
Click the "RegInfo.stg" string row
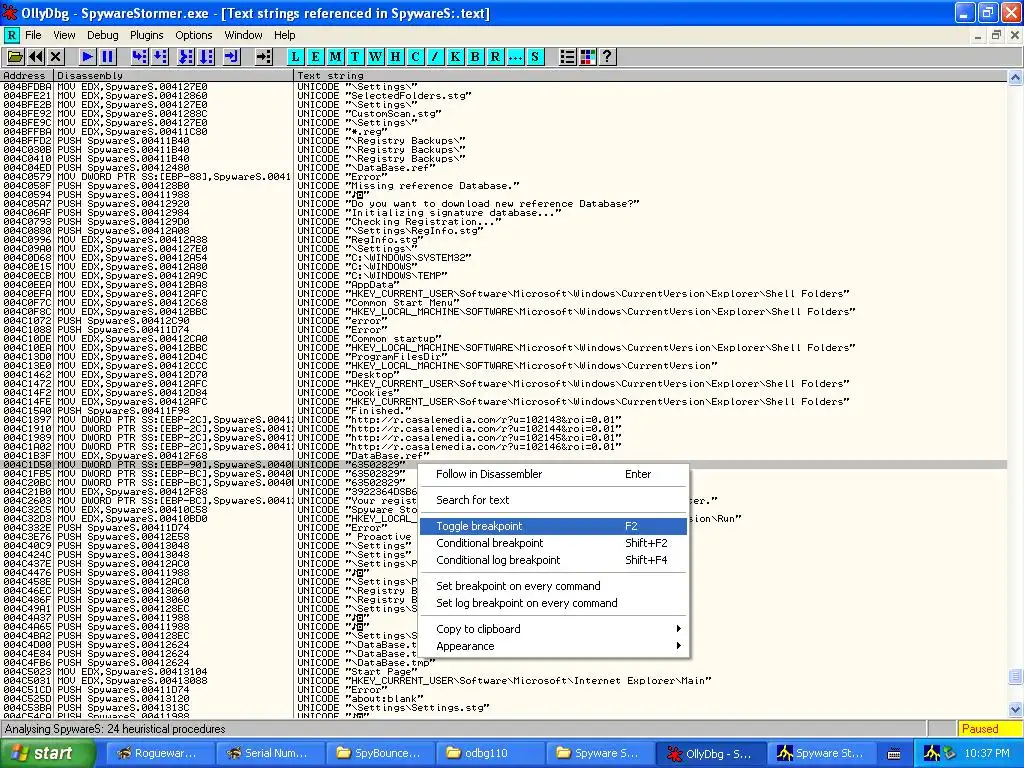pos(504,240)
